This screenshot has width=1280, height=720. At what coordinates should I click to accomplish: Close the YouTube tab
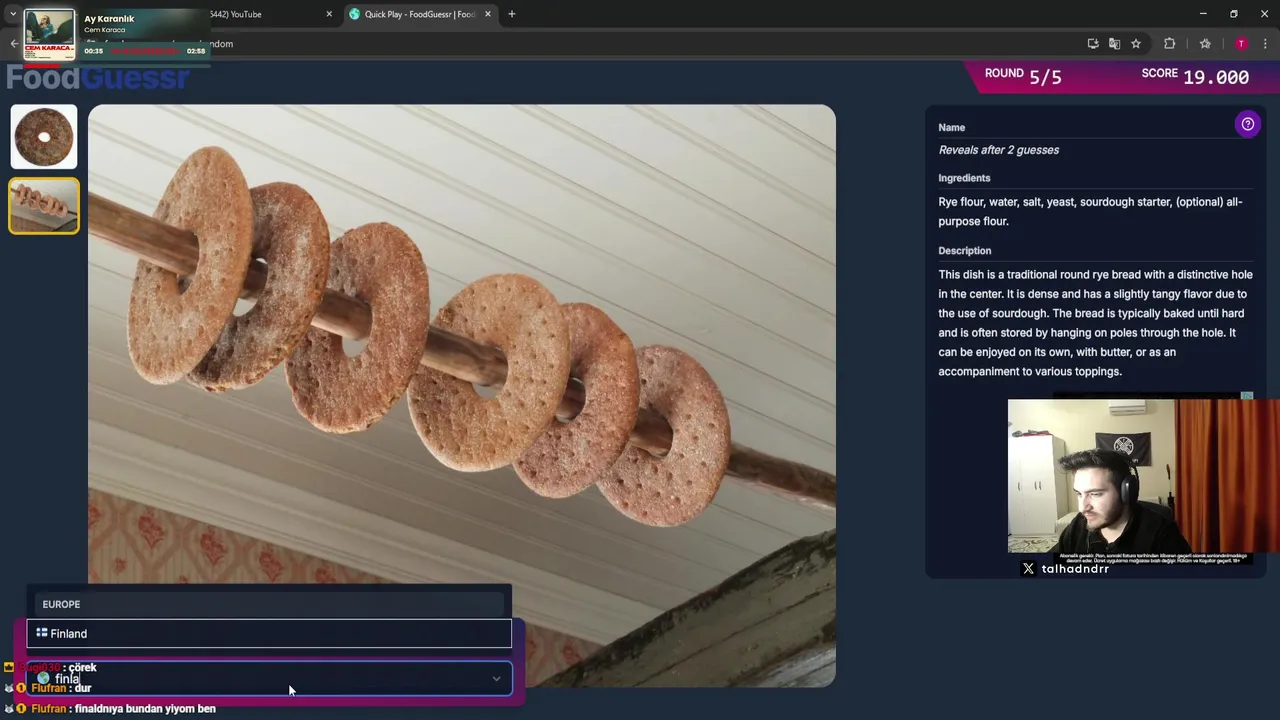[x=329, y=14]
